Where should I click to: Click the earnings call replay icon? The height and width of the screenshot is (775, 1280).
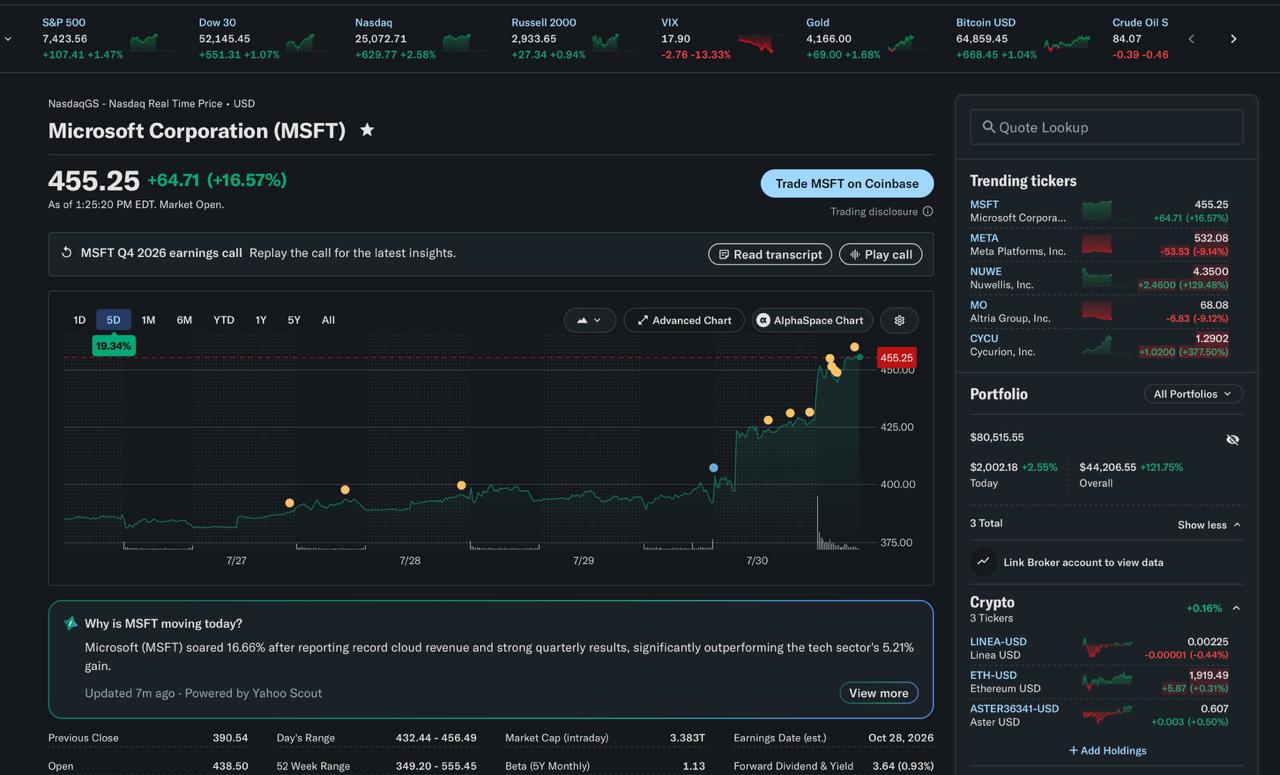pos(67,253)
